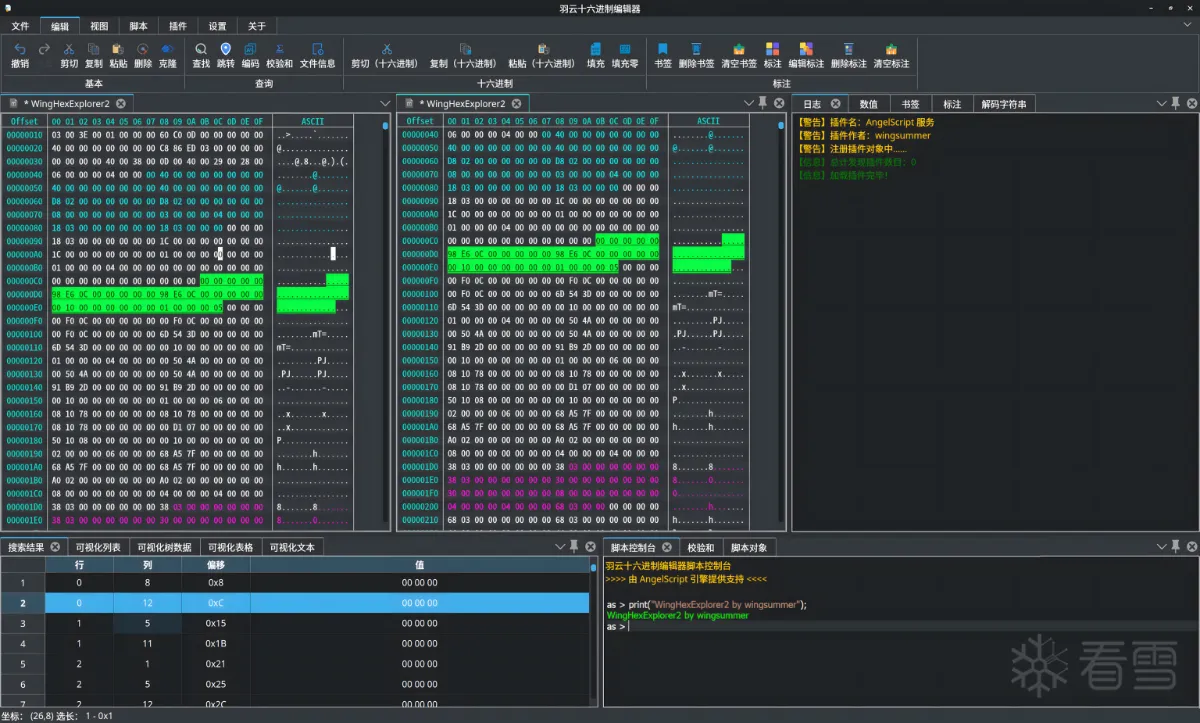Image resolution: width=1200 pixels, height=723 pixels.
Task: Pin the 日志 log panel
Action: pyautogui.click(x=1175, y=103)
